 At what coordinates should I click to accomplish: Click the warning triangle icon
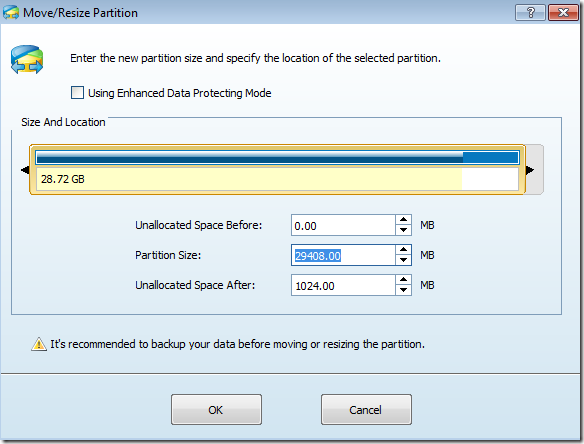click(x=39, y=344)
